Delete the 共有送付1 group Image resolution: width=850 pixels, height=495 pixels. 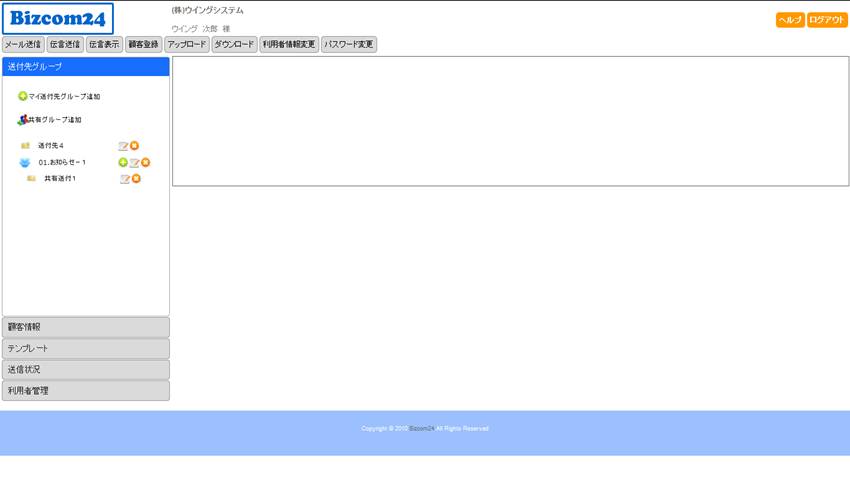tap(137, 179)
